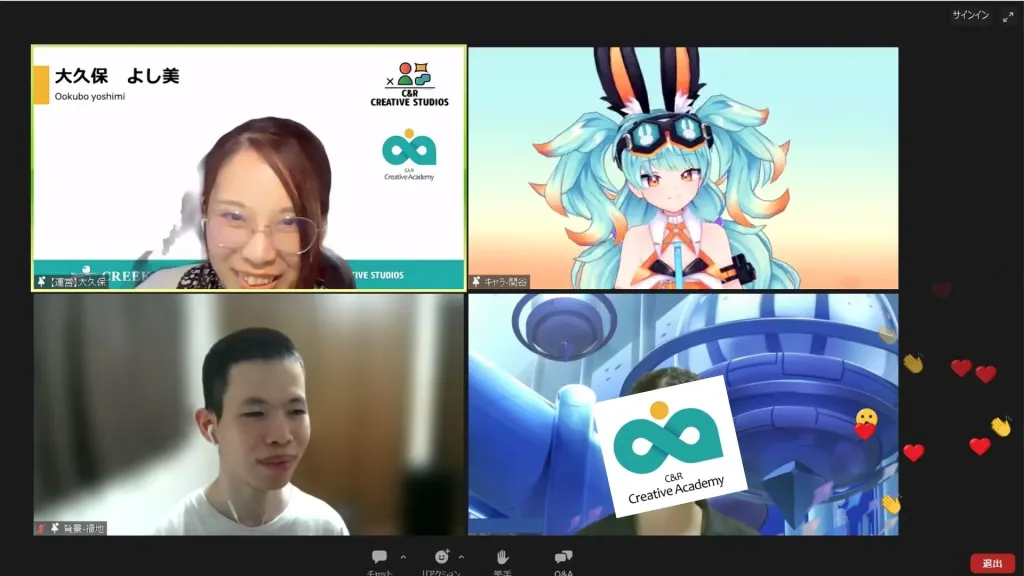
Task: Select the C&R Creative Academy logo video tile
Action: click(x=683, y=414)
